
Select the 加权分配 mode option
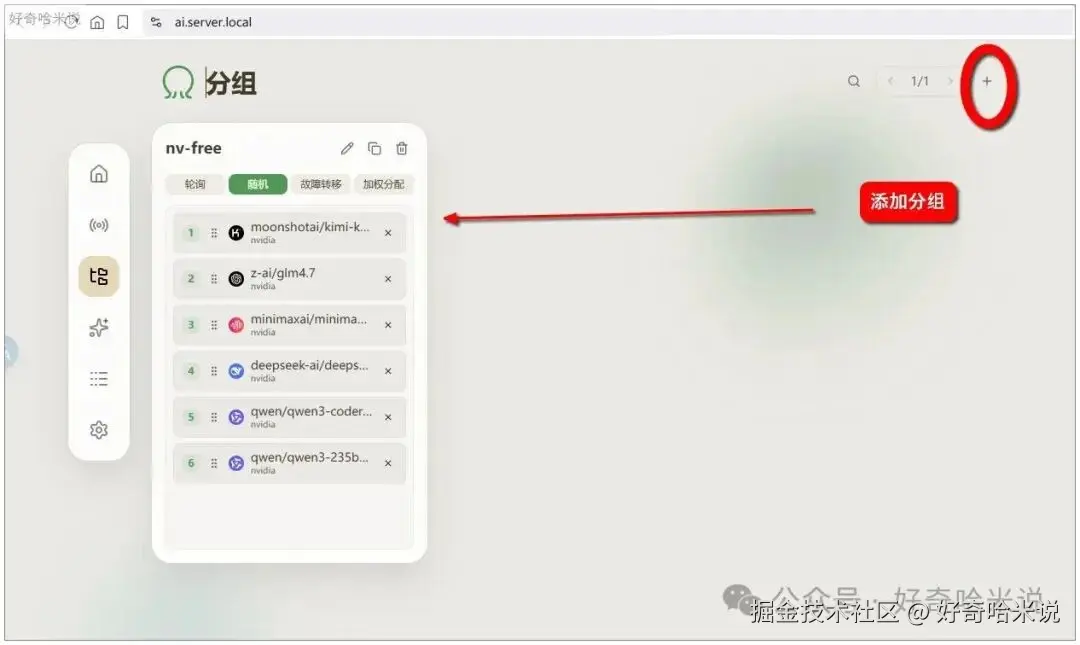point(384,184)
